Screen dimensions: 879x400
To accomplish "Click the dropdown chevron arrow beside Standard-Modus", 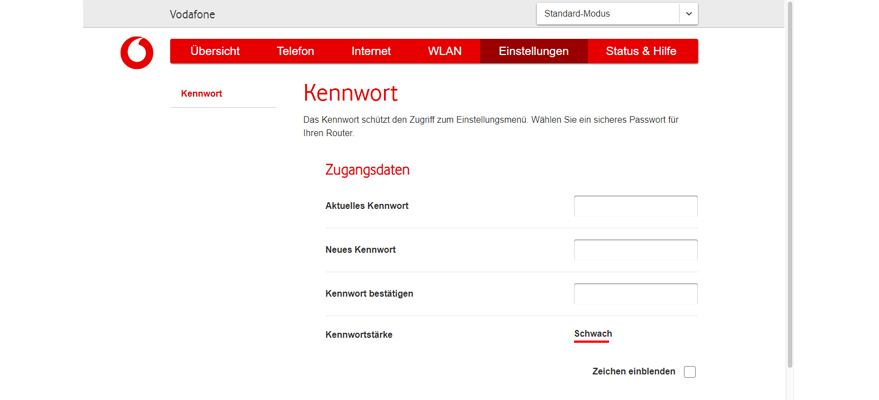I will tap(688, 14).
